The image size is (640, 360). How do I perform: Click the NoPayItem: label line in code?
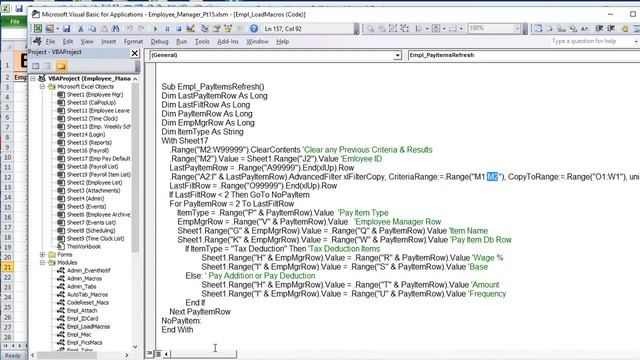pos(181,321)
